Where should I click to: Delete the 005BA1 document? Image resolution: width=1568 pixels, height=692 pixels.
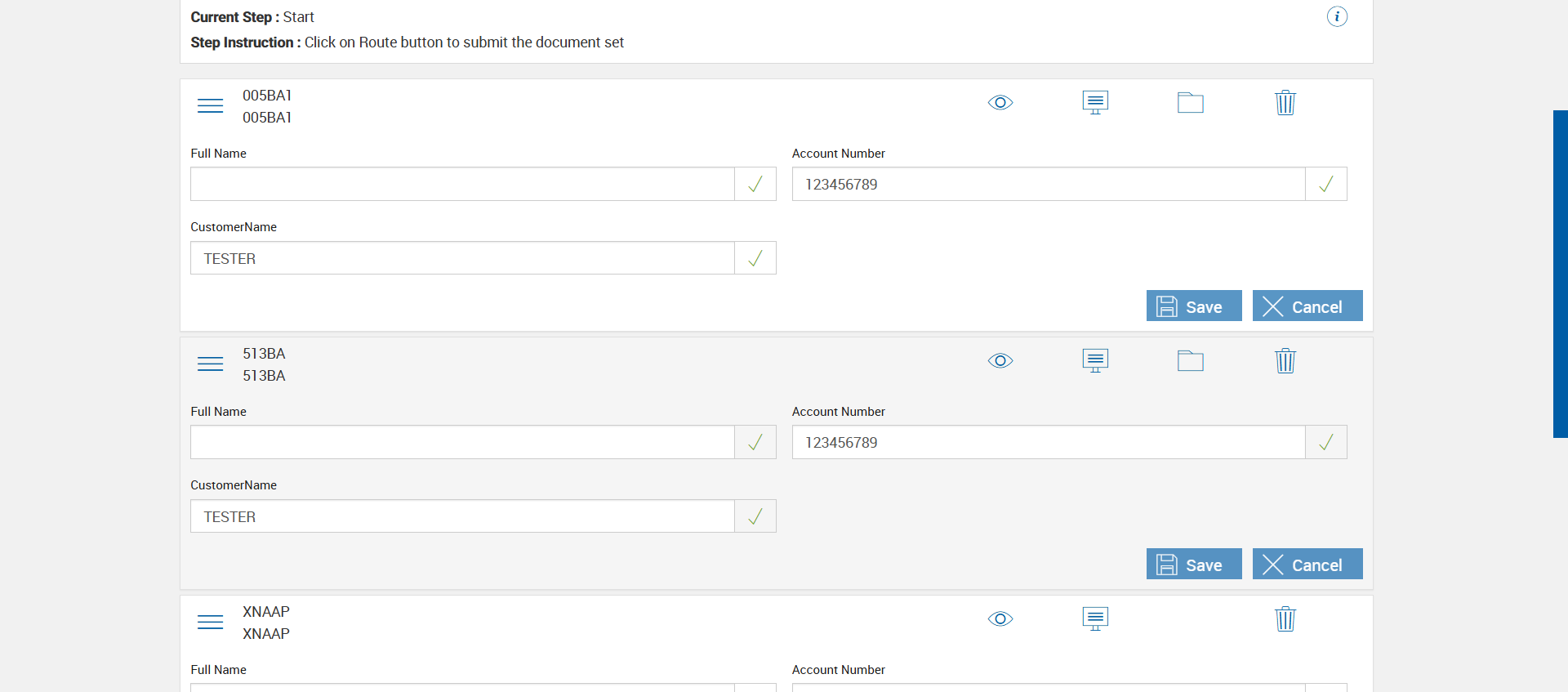click(1285, 103)
